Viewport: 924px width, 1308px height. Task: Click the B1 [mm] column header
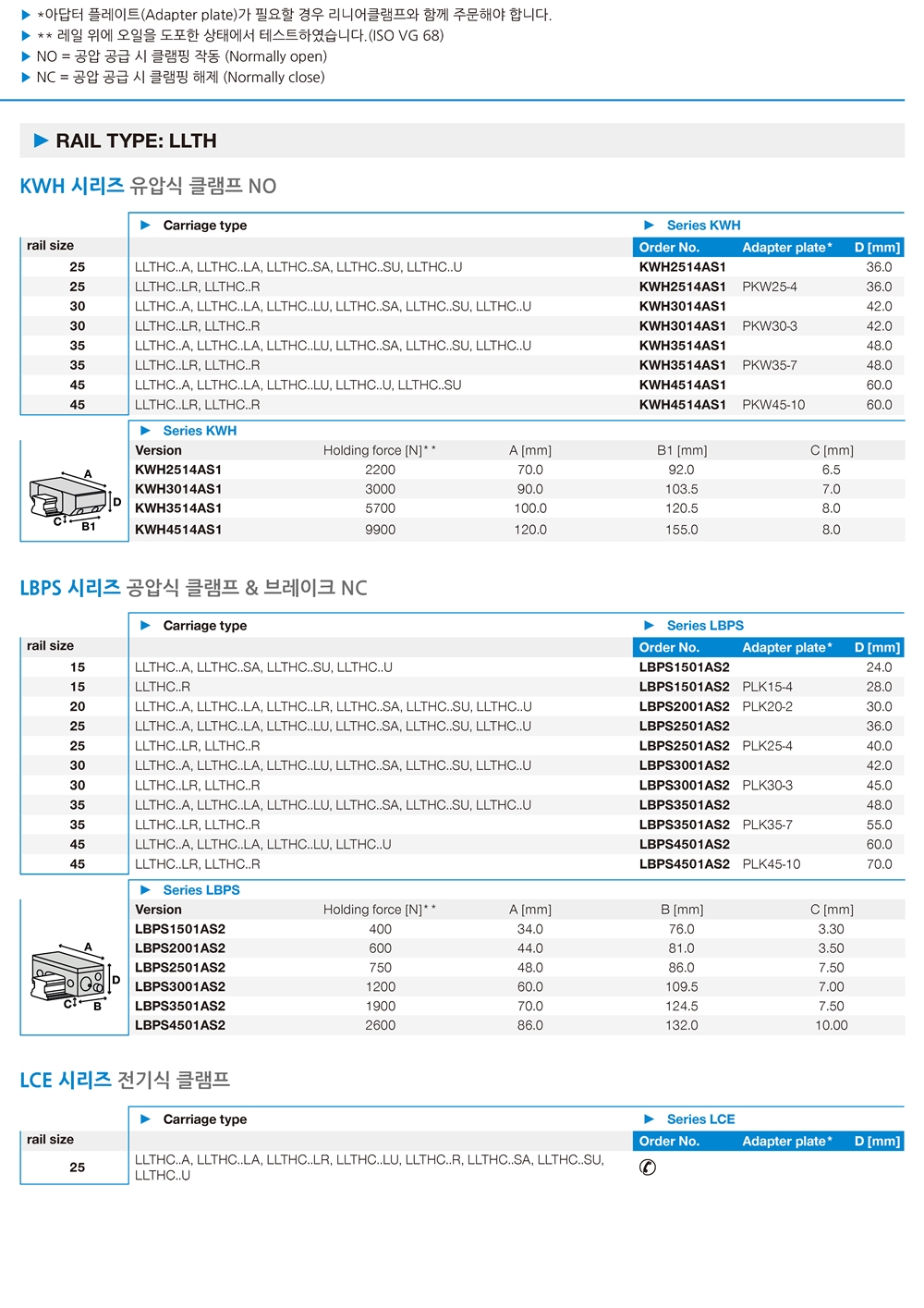[682, 451]
